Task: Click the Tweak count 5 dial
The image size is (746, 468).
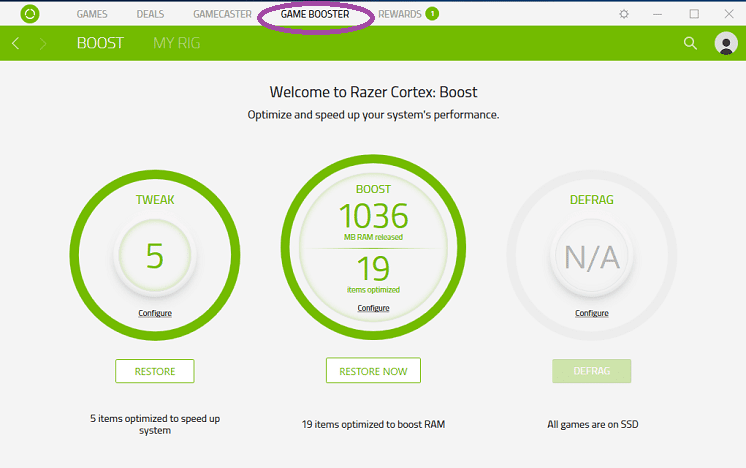Action: point(155,255)
